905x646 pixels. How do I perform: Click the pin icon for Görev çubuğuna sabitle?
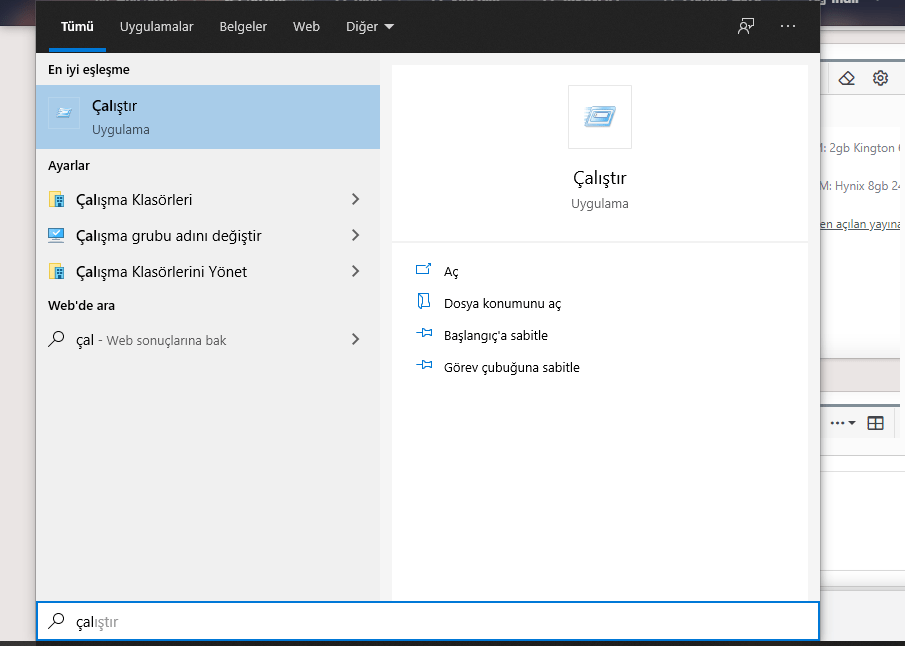click(424, 365)
